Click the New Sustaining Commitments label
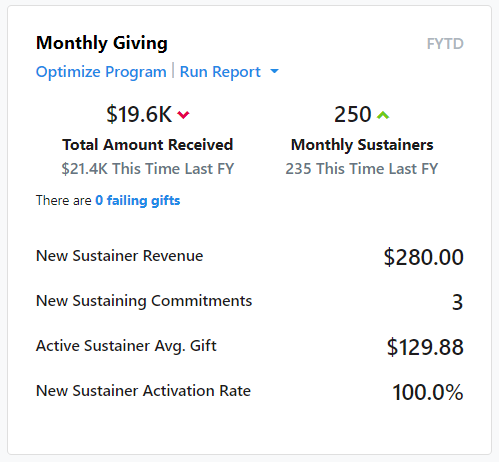 point(144,301)
